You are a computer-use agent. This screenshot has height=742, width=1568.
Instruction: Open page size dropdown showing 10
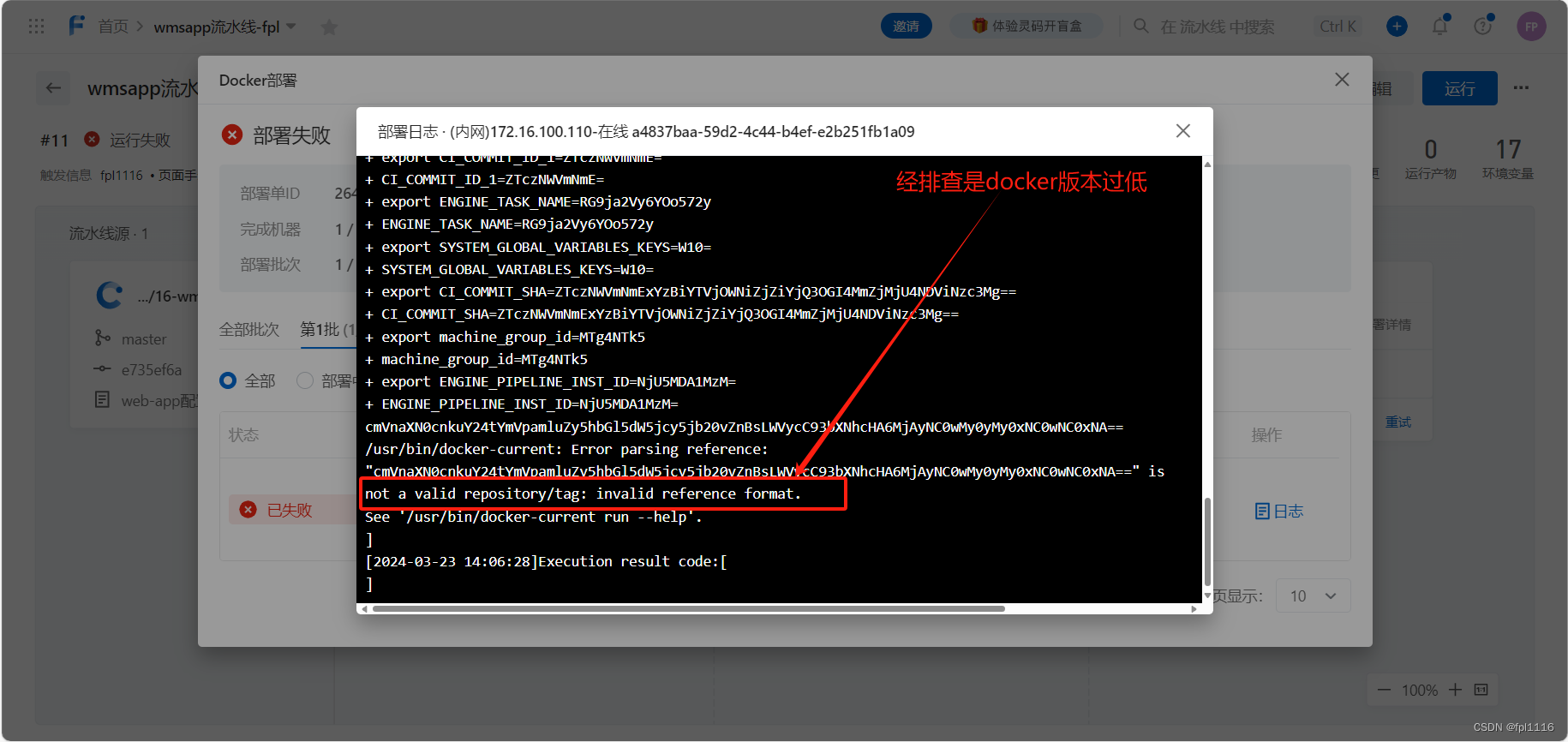click(1314, 596)
